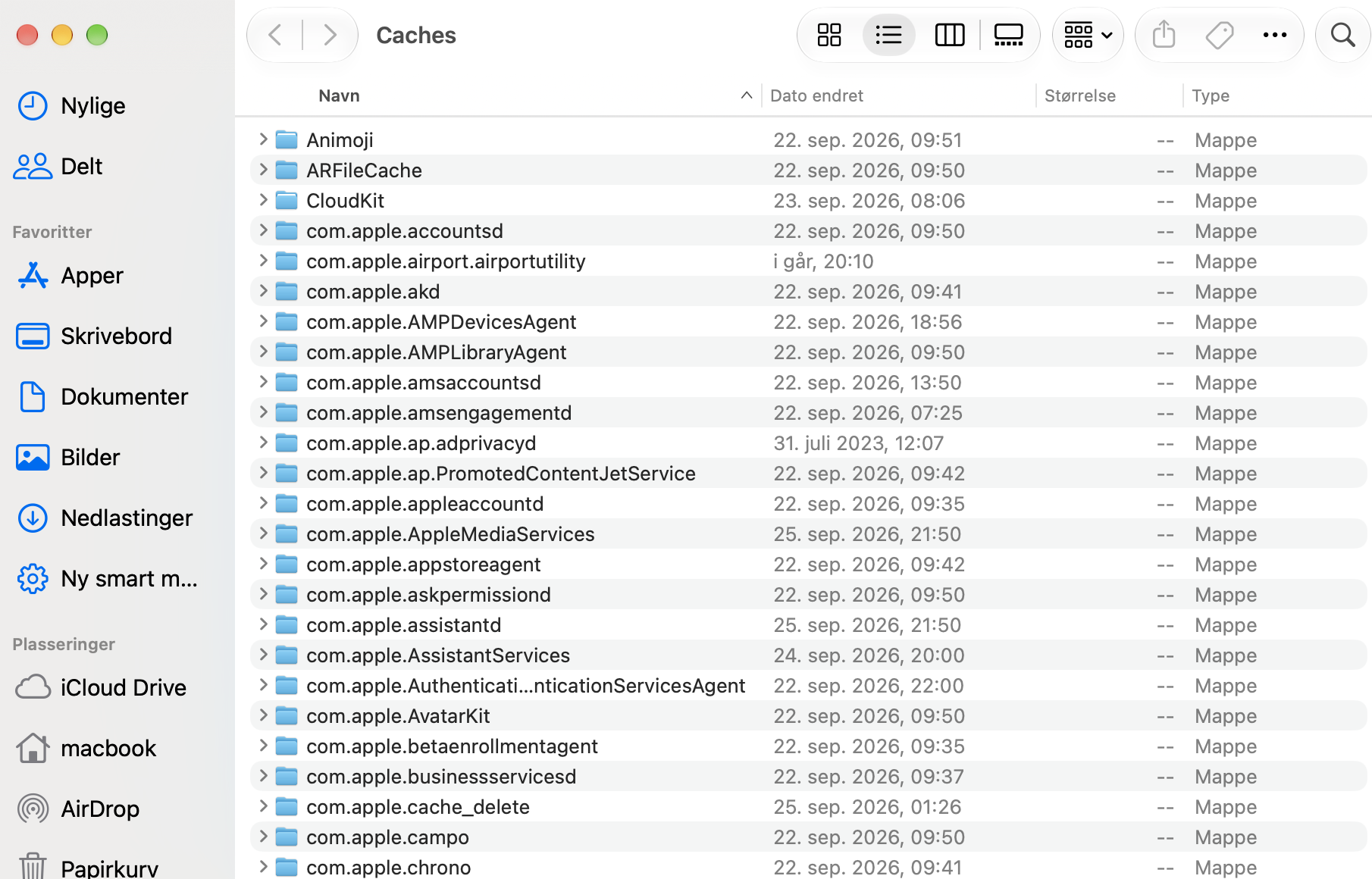Expand the Animoji folder
Viewport: 1372px width, 879px height.
pyautogui.click(x=263, y=139)
